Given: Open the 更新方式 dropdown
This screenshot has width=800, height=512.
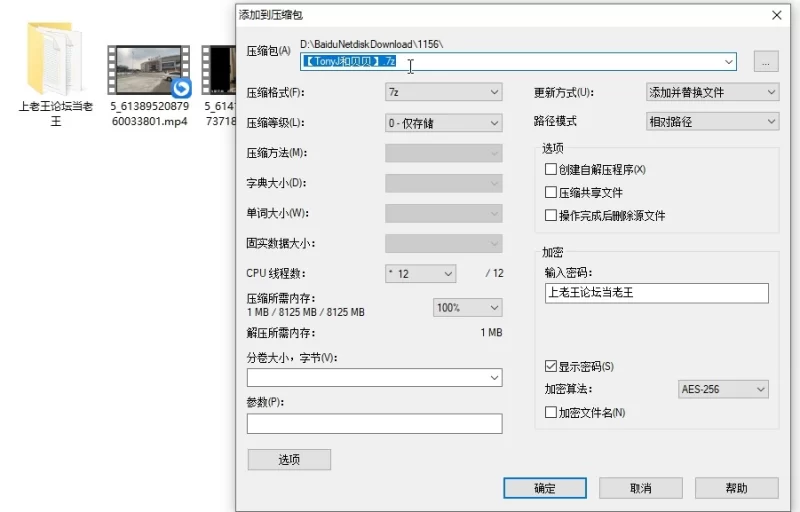Looking at the screenshot, I should point(712,92).
